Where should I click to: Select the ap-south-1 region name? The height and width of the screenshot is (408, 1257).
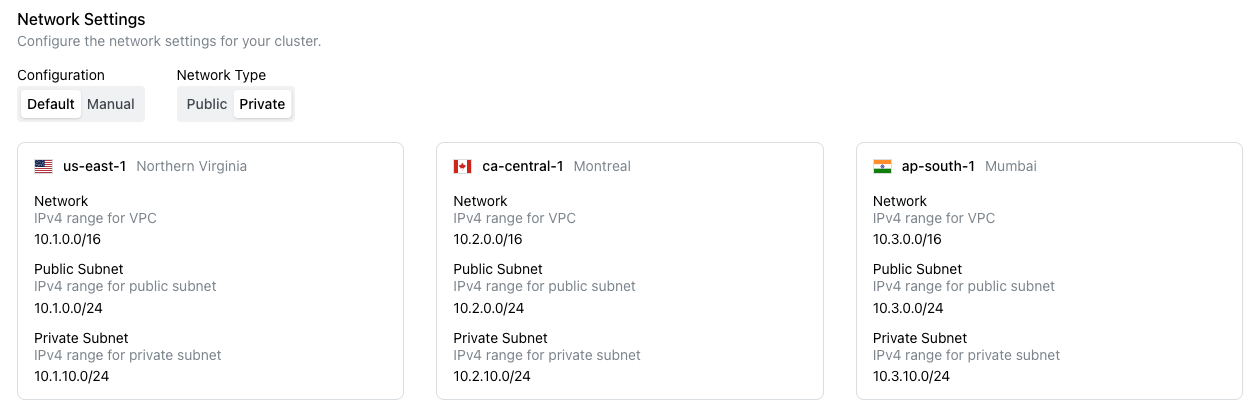939,166
